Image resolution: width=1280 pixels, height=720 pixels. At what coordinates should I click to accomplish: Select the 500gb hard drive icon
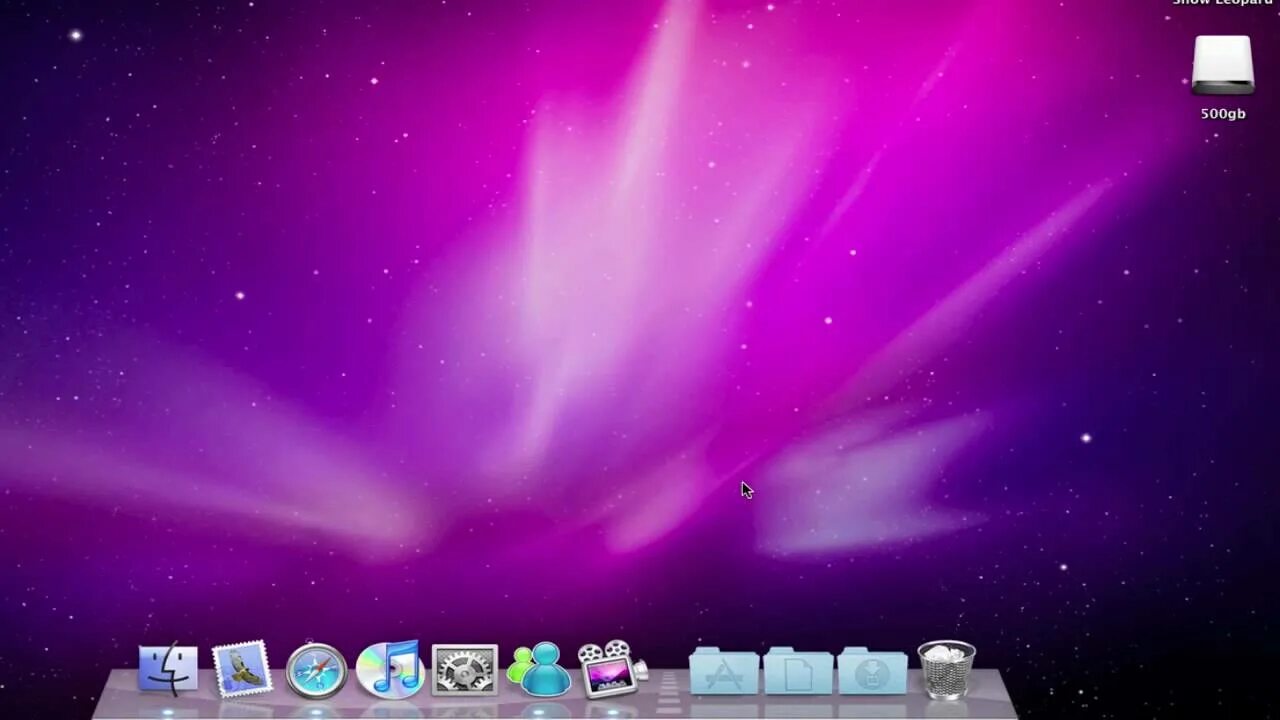[x=1223, y=65]
